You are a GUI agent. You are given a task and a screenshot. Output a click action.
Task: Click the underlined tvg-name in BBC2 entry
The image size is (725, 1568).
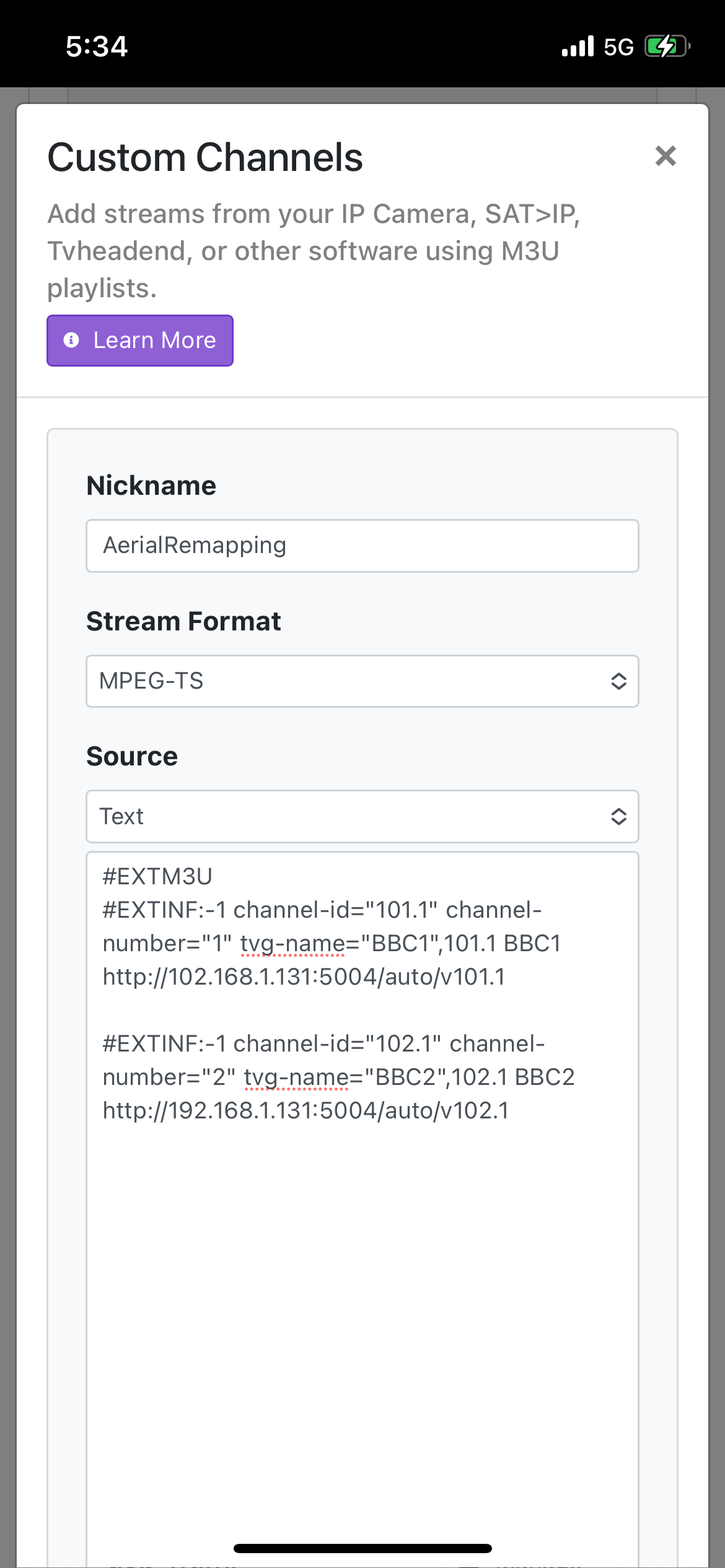tap(296, 1077)
